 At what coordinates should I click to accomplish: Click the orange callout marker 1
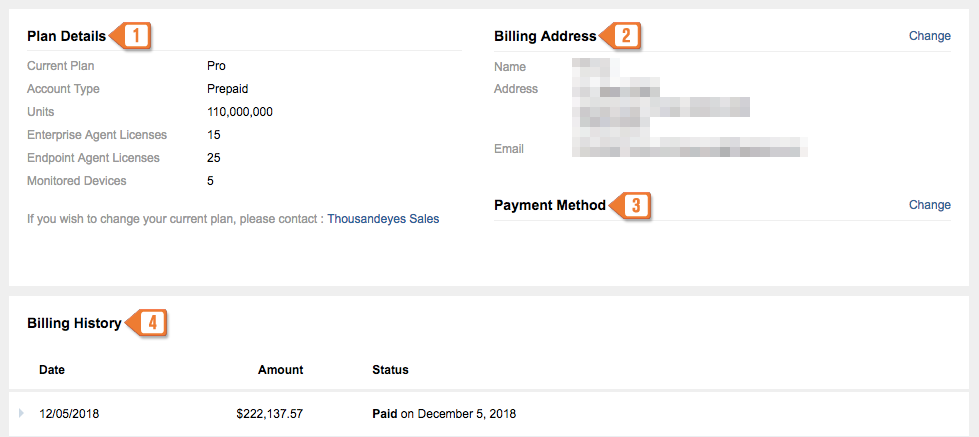pos(130,36)
